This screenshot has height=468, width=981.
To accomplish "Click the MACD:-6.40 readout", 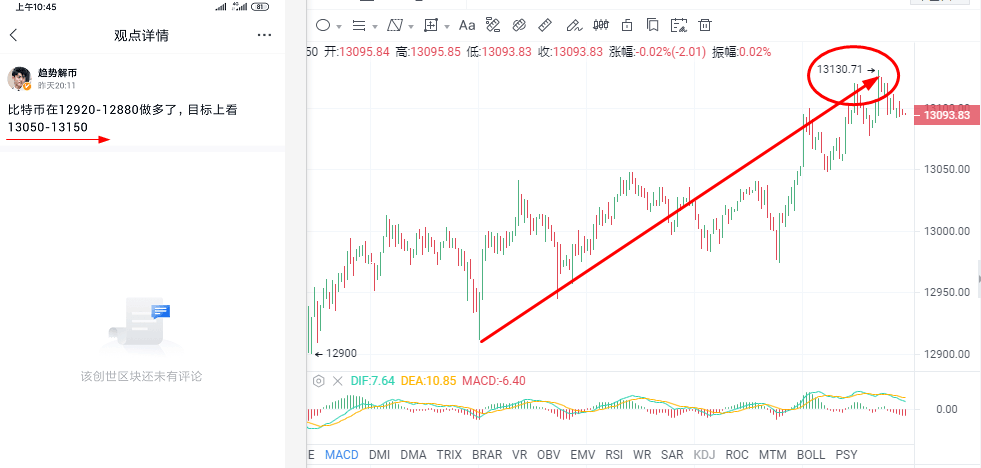I will (x=494, y=380).
